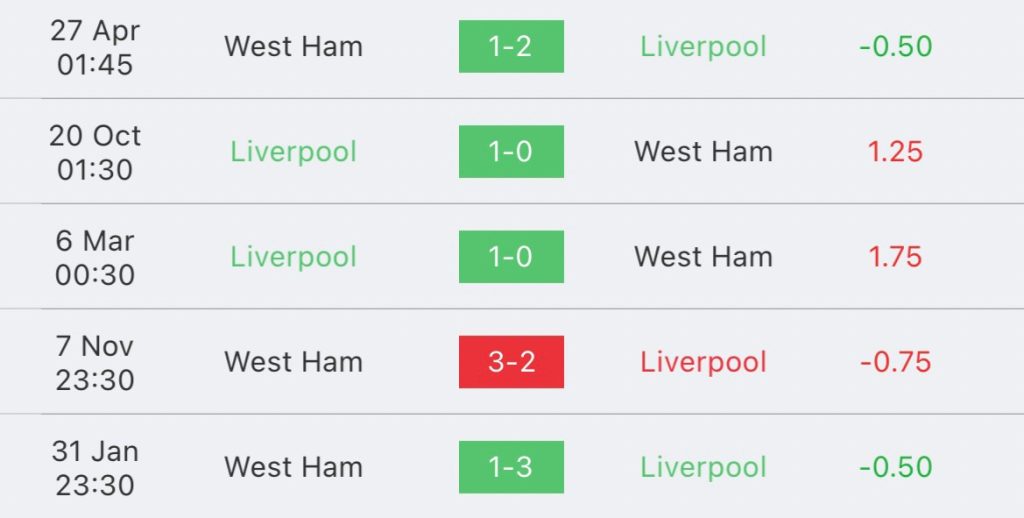
Task: Select the 20 Oct 01:30 match date
Action: coord(95,152)
